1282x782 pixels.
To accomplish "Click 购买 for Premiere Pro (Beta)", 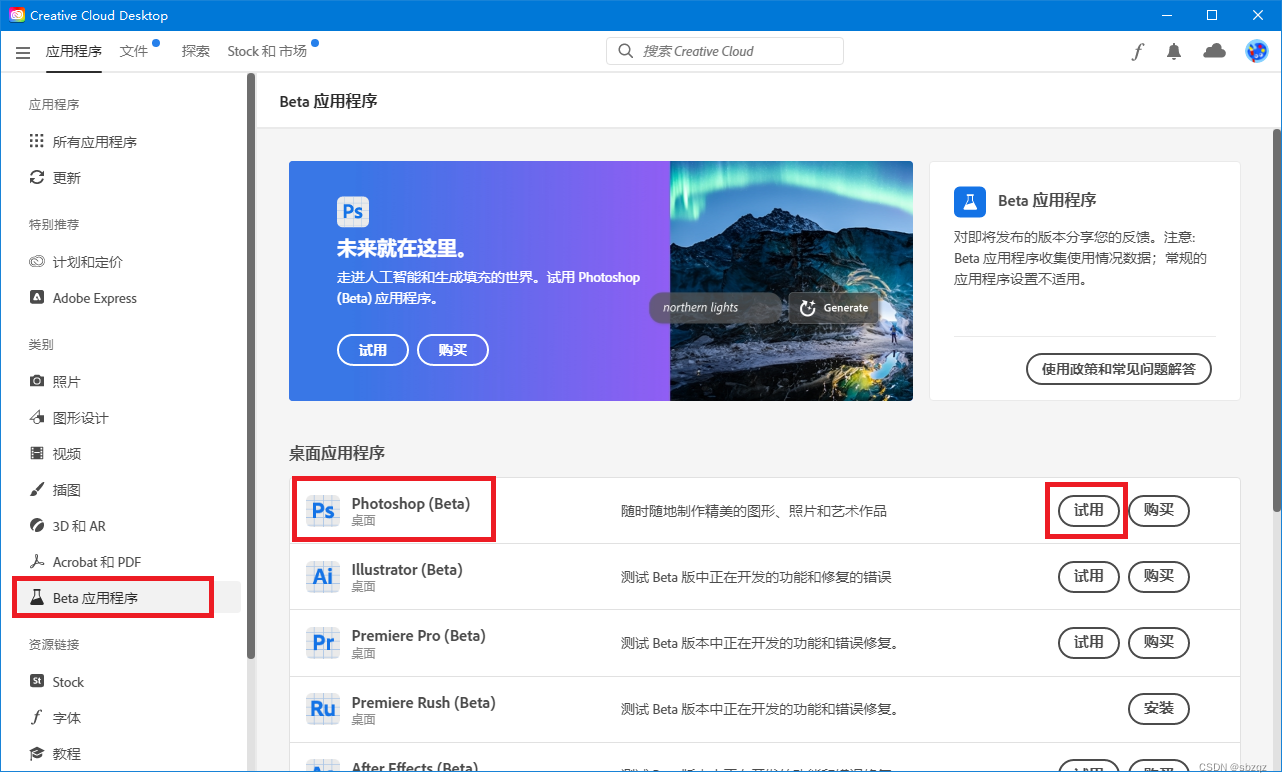I will click(1159, 642).
